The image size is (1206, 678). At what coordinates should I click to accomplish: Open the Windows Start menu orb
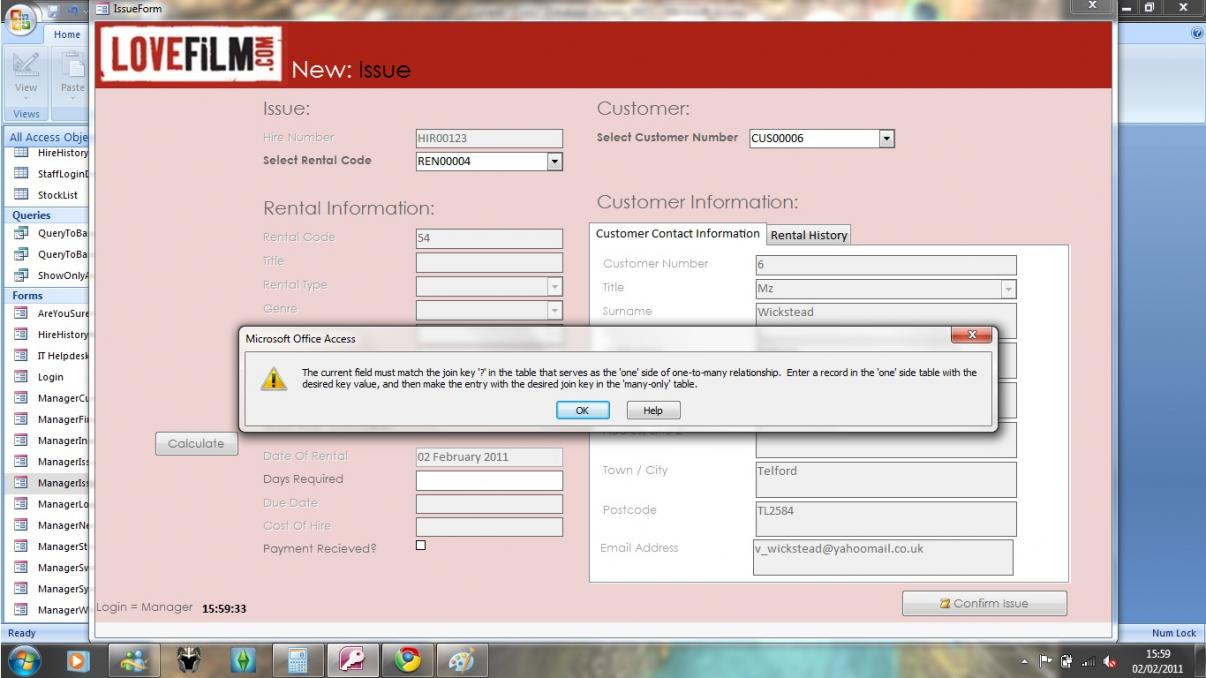23,660
